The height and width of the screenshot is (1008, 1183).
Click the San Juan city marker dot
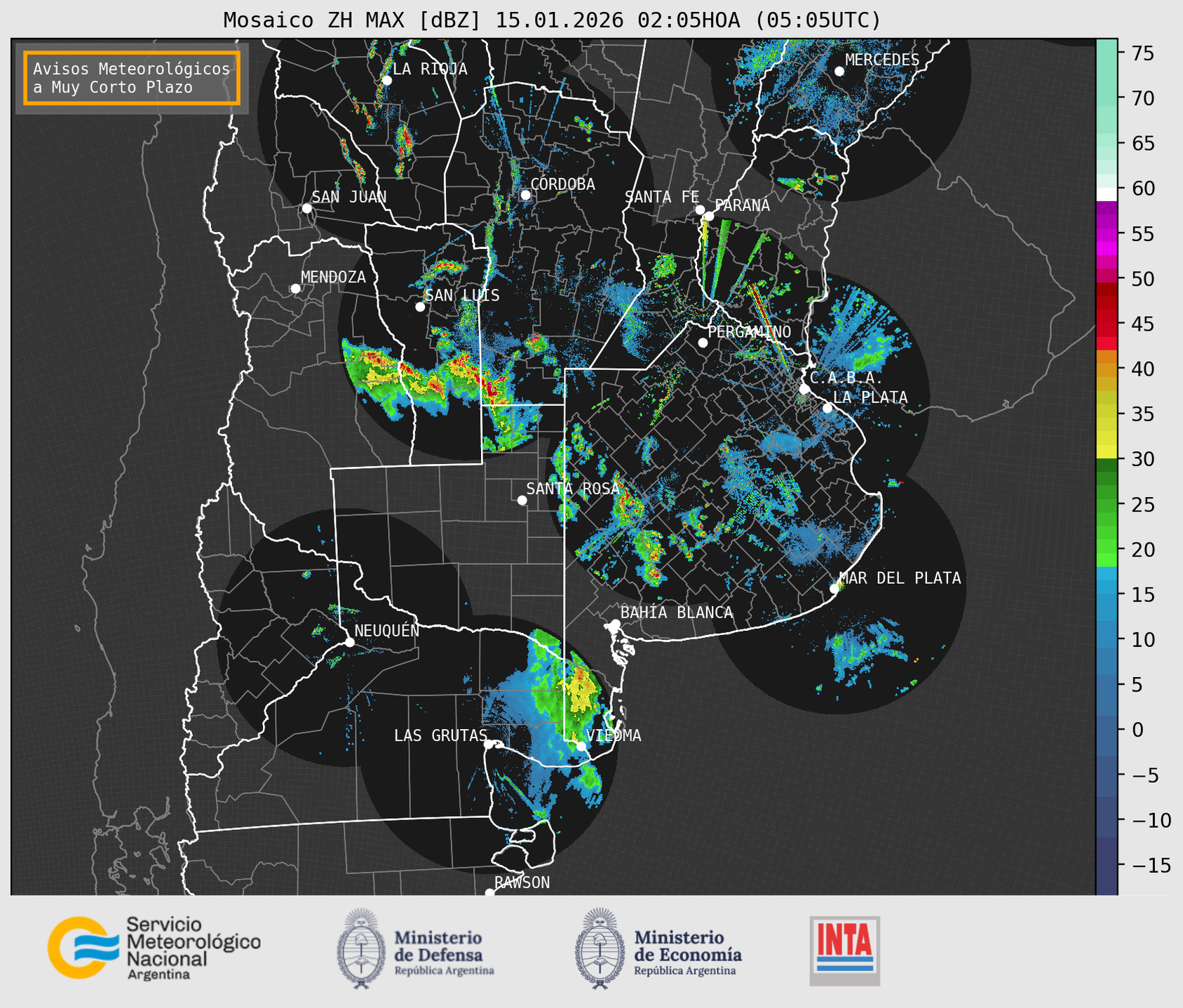coord(306,208)
